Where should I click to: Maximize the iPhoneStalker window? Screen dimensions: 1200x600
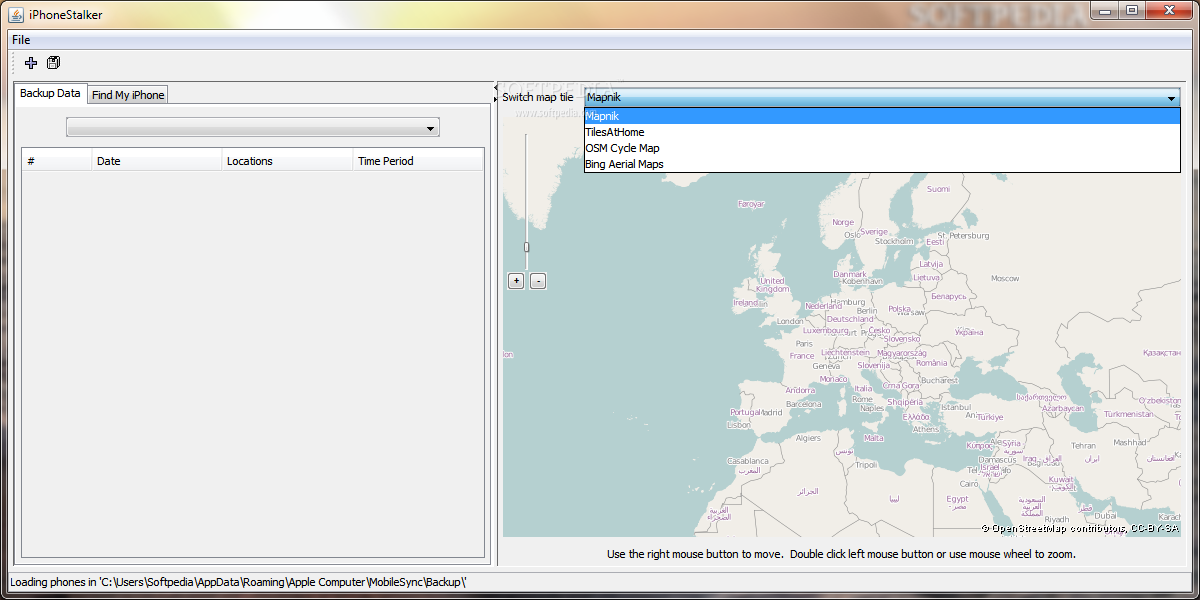[x=1132, y=10]
